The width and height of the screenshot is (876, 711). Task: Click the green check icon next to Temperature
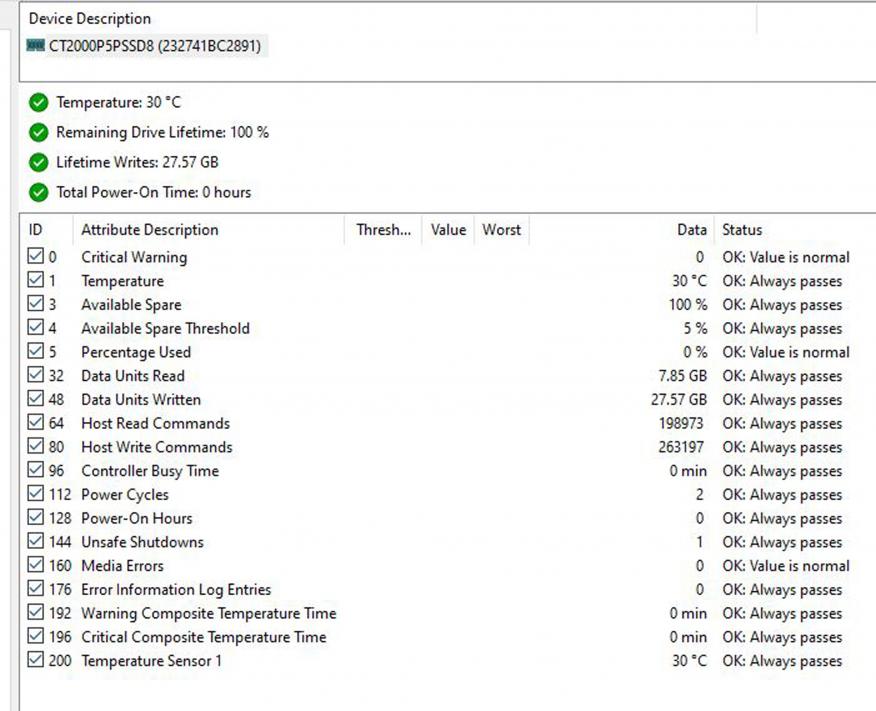39,102
